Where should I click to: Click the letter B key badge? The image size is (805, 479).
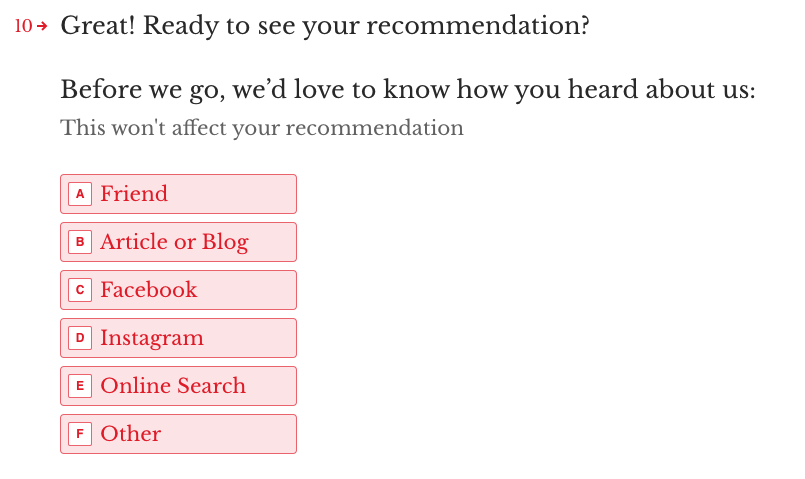click(80, 242)
